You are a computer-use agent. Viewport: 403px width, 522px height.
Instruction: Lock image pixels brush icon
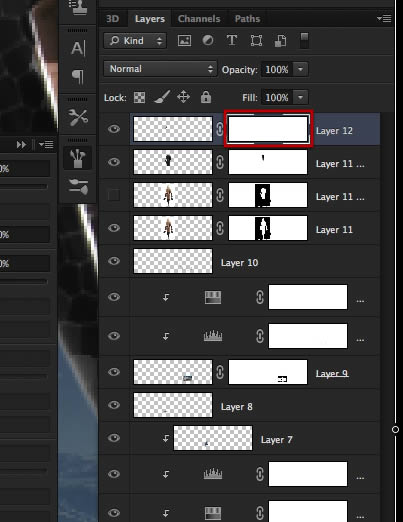pyautogui.click(x=162, y=97)
